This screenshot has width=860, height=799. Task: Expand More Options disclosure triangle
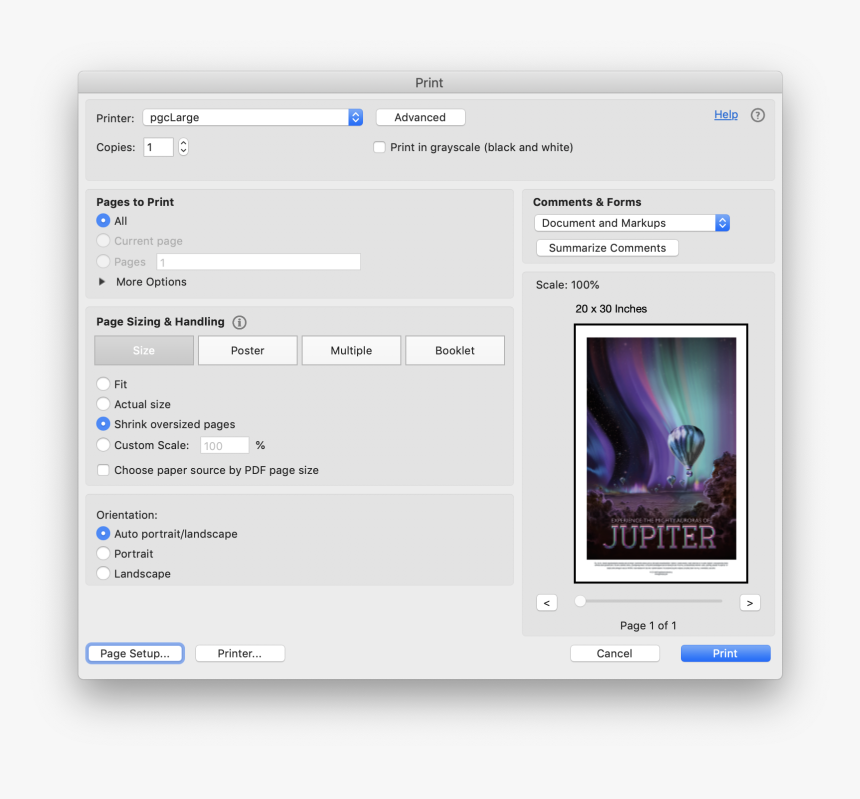[101, 282]
